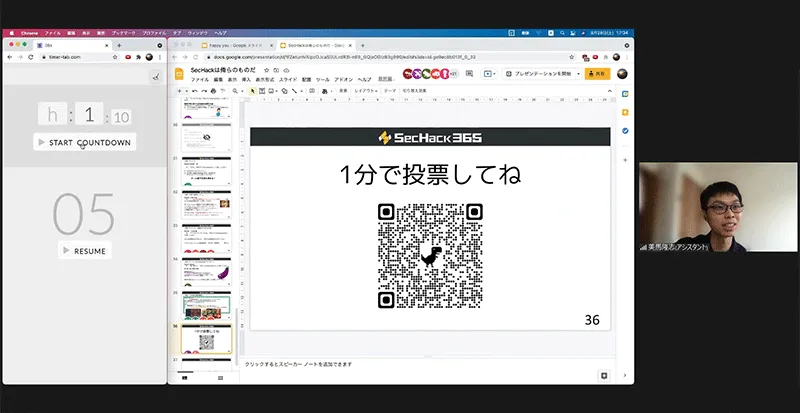Image resolution: width=800 pixels, height=413 pixels.
Task: Select the line tool icon
Action: [x=294, y=91]
